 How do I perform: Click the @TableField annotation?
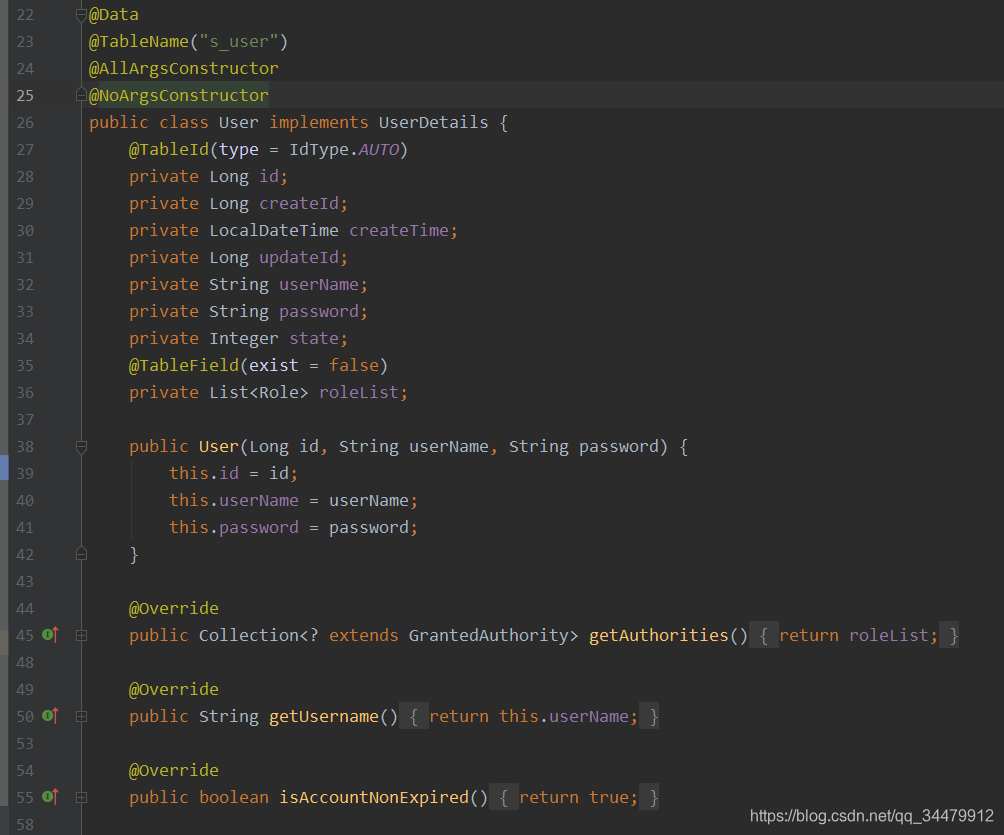point(184,365)
